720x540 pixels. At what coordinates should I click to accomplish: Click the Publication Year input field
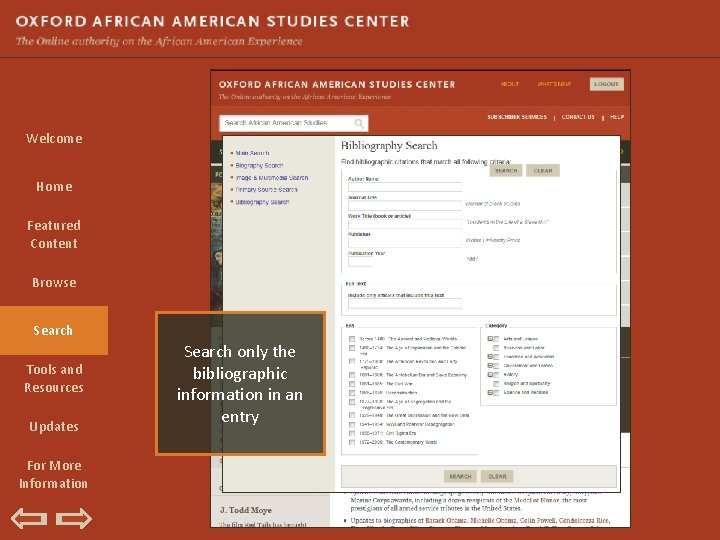pos(360,261)
